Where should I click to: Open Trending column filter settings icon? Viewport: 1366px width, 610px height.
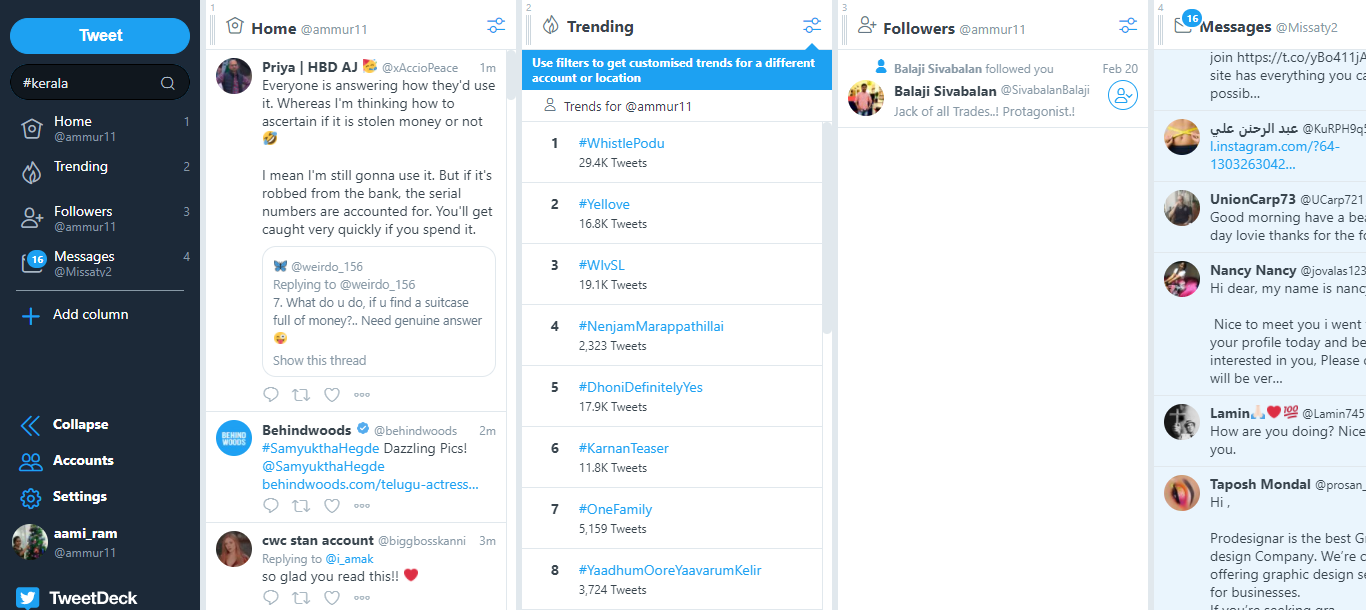[812, 26]
